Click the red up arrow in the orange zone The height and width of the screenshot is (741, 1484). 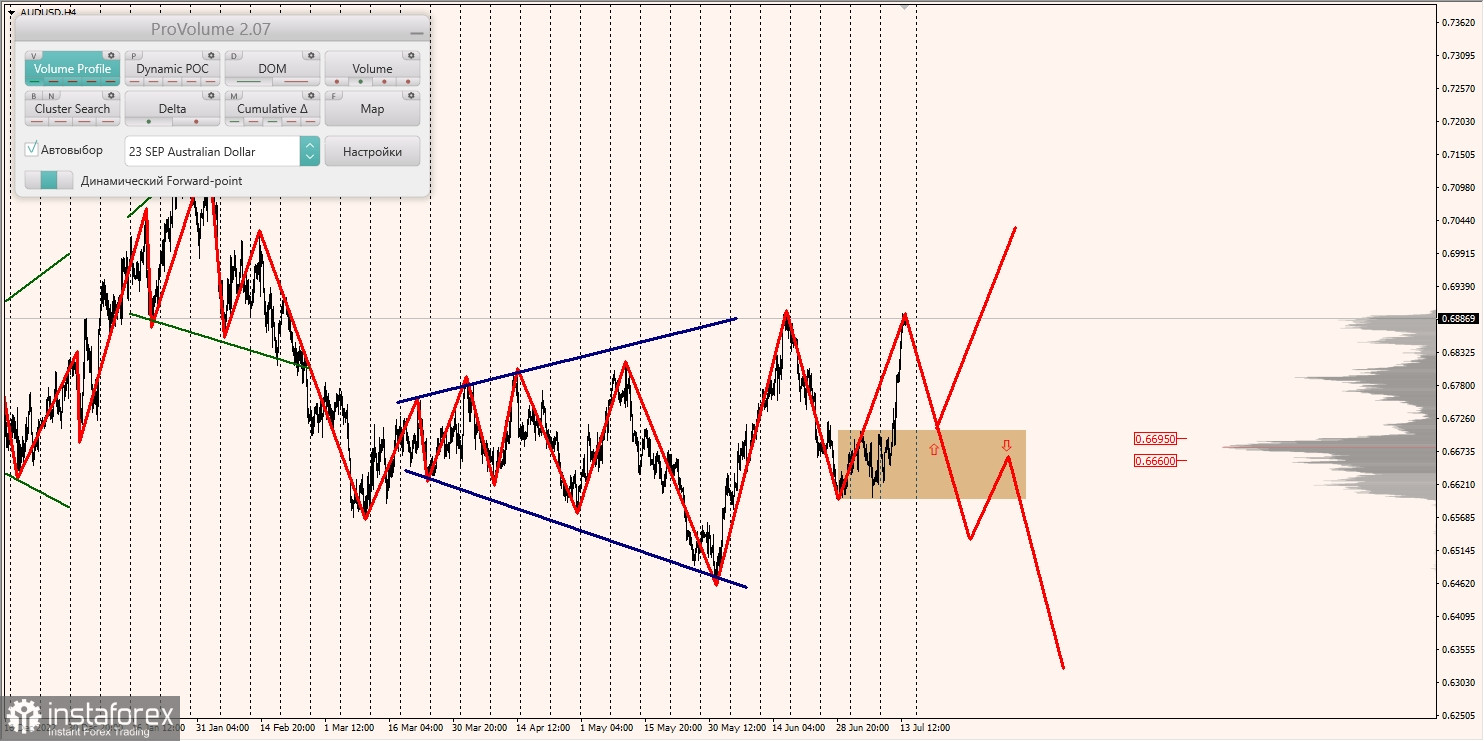pos(934,450)
